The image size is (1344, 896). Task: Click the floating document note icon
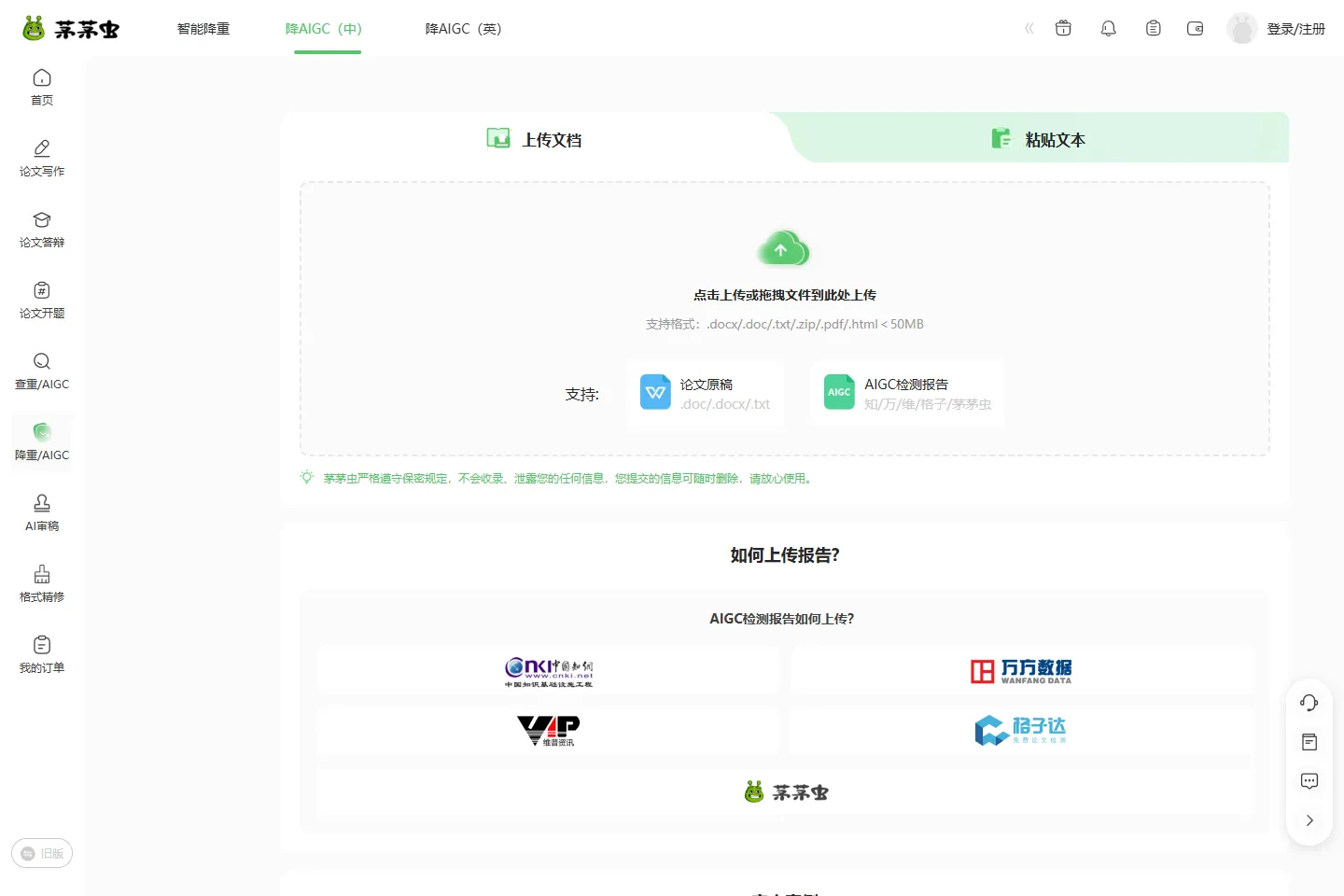click(1309, 742)
